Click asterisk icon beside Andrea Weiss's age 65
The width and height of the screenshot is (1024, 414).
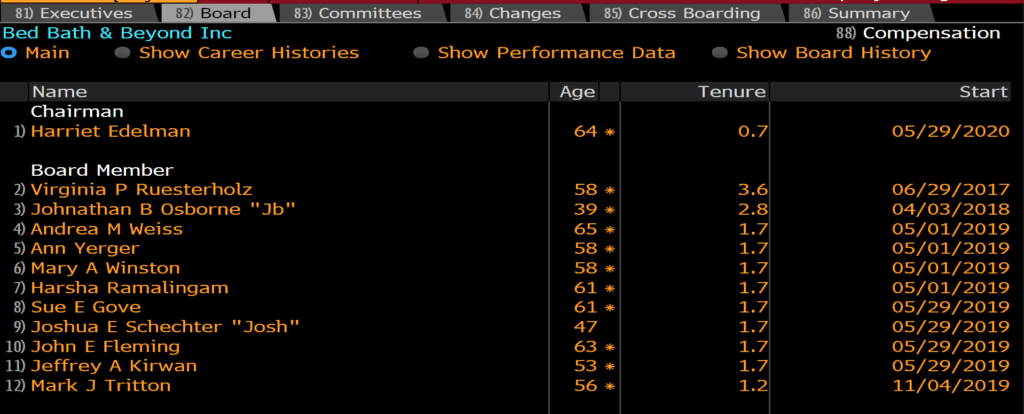click(x=610, y=230)
